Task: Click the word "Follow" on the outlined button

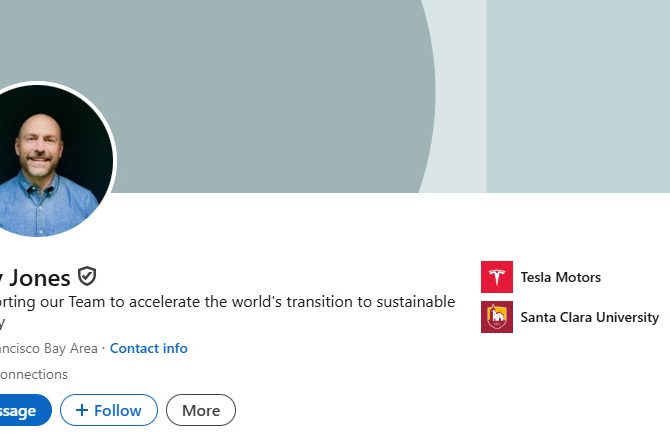Action: (118, 410)
